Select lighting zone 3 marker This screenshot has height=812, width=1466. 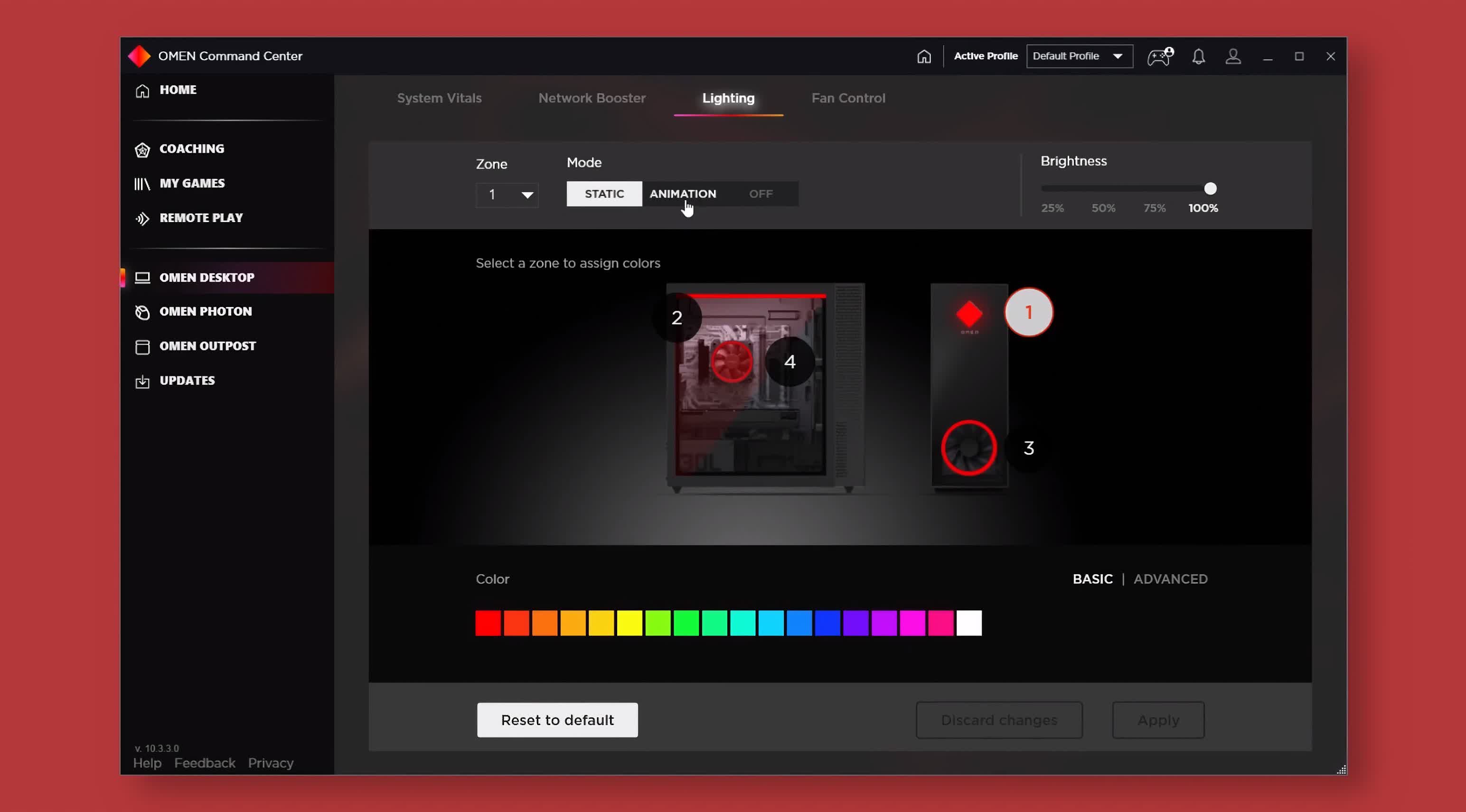click(1028, 448)
